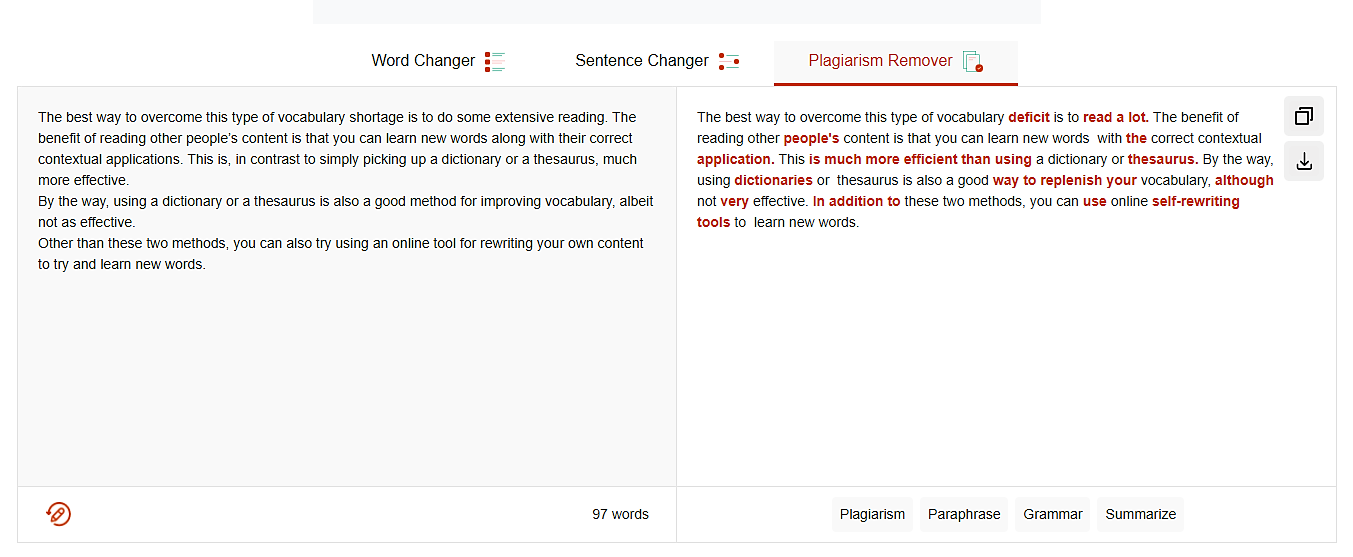
Task: Click the highlighted word "although"
Action: click(1244, 180)
